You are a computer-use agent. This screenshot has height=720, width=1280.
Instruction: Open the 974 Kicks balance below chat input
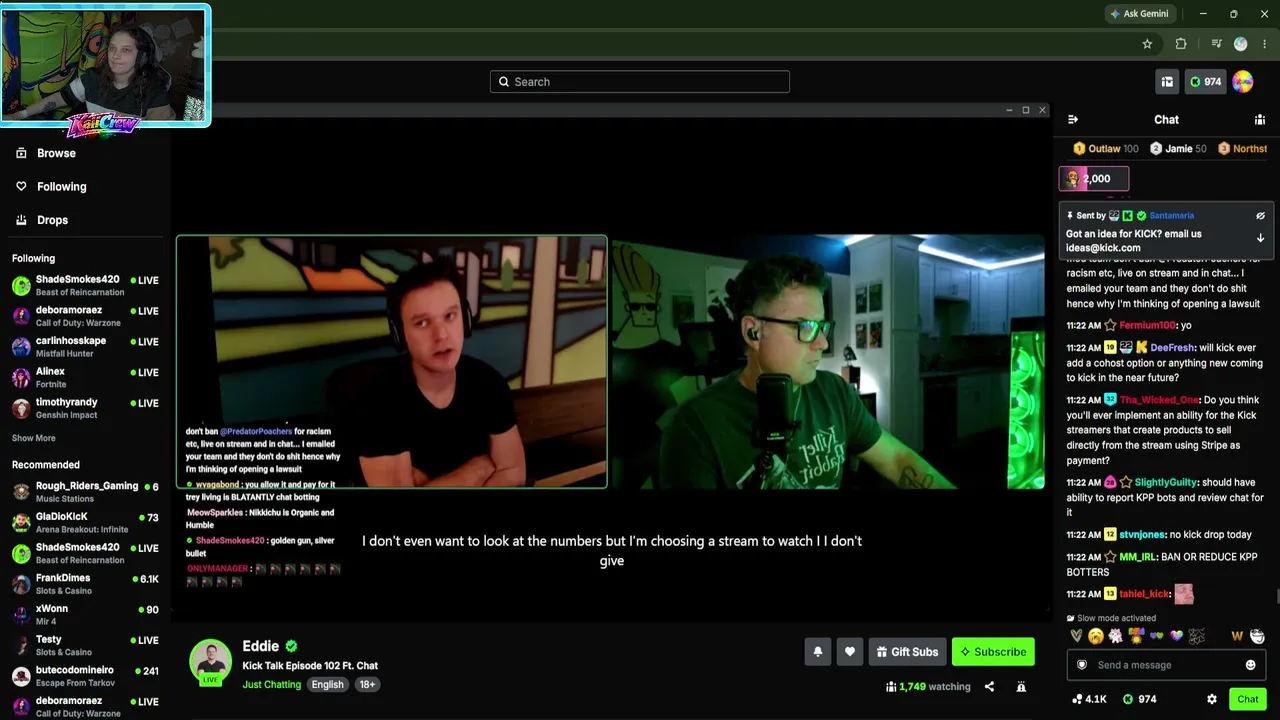pyautogui.click(x=1139, y=699)
